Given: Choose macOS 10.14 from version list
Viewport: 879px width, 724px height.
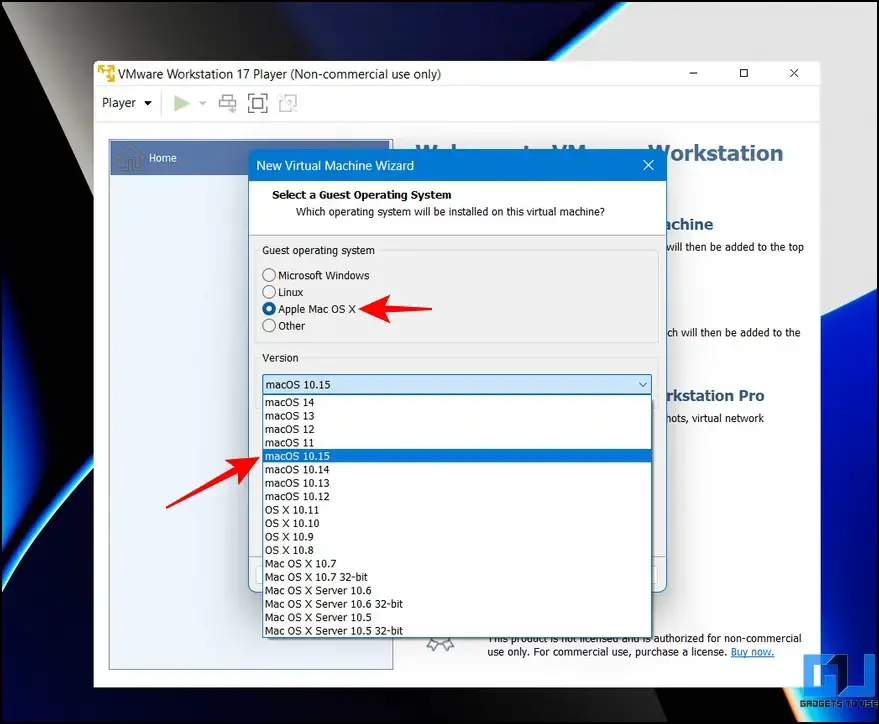Looking at the screenshot, I should point(296,469).
